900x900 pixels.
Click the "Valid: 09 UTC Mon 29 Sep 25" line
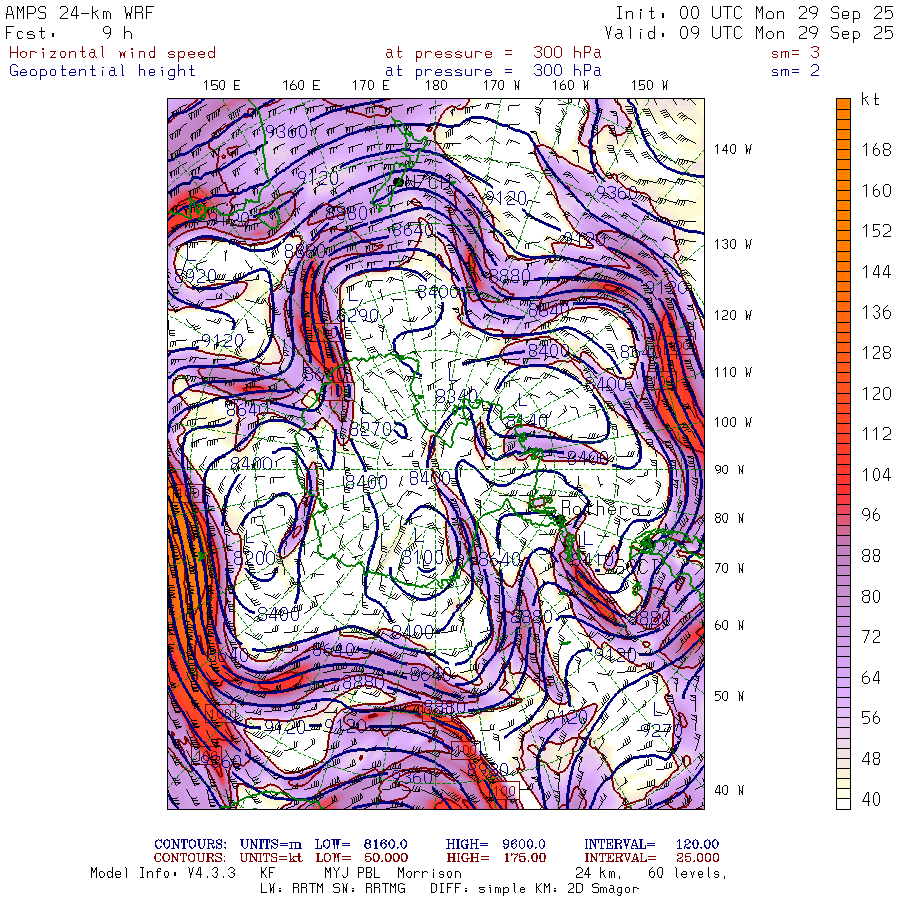pyautogui.click(x=749, y=33)
